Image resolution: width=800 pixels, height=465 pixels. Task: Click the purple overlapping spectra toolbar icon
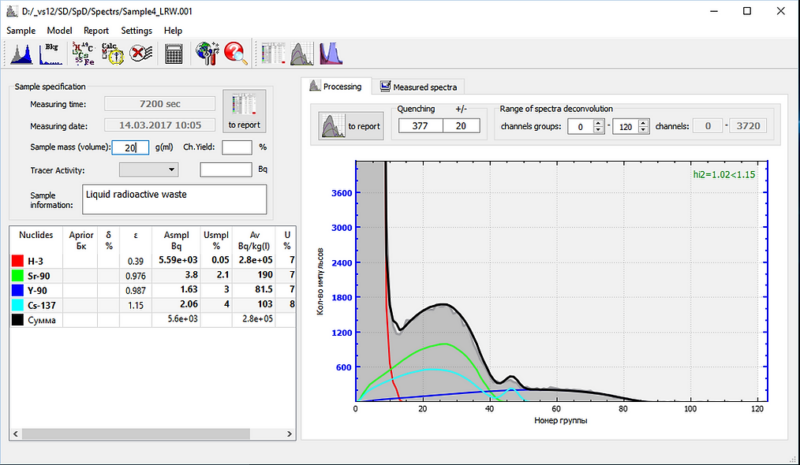point(330,54)
